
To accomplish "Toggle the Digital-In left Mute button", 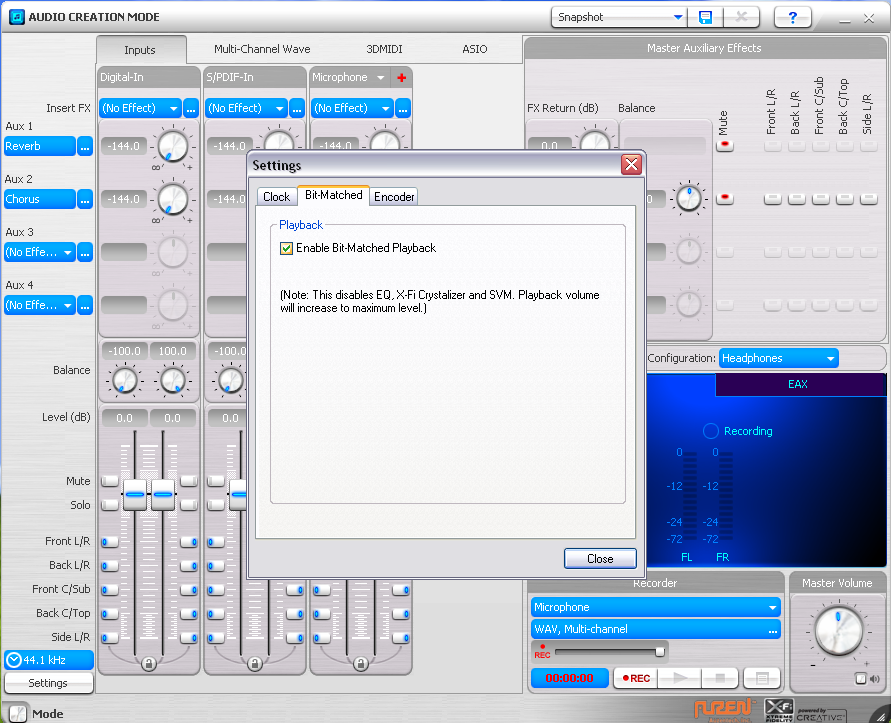I will click(x=109, y=481).
